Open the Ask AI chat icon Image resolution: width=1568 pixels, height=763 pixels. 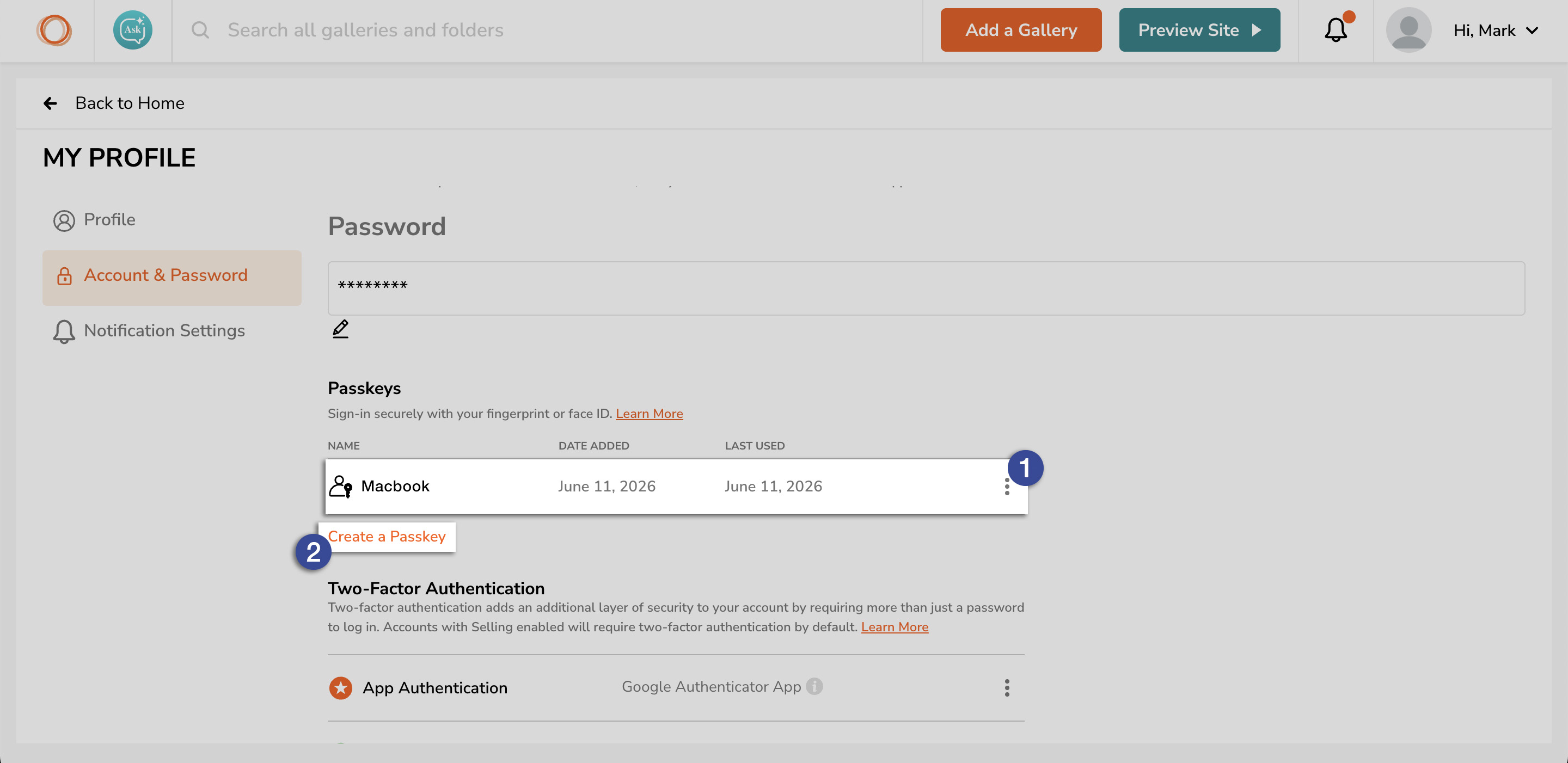(133, 30)
